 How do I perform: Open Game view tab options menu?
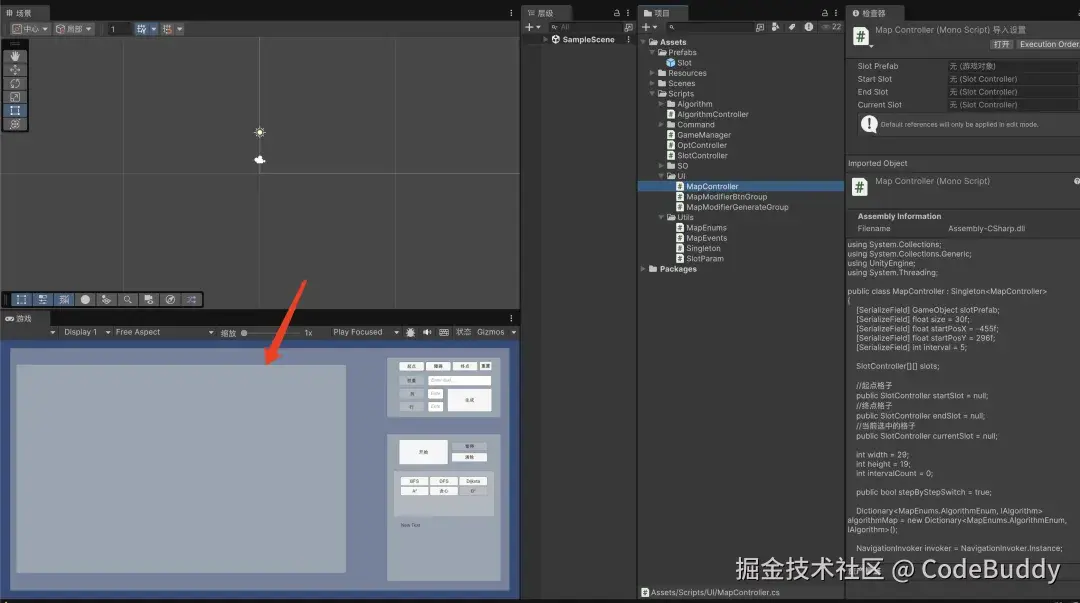coord(511,318)
